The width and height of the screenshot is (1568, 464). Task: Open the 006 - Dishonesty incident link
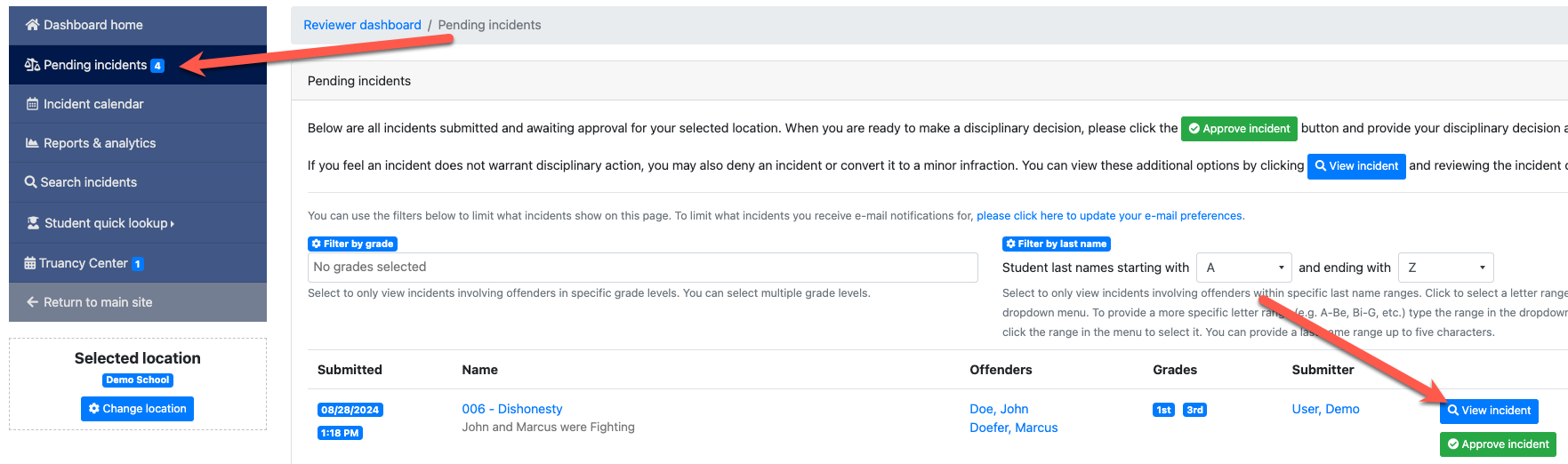pos(511,409)
